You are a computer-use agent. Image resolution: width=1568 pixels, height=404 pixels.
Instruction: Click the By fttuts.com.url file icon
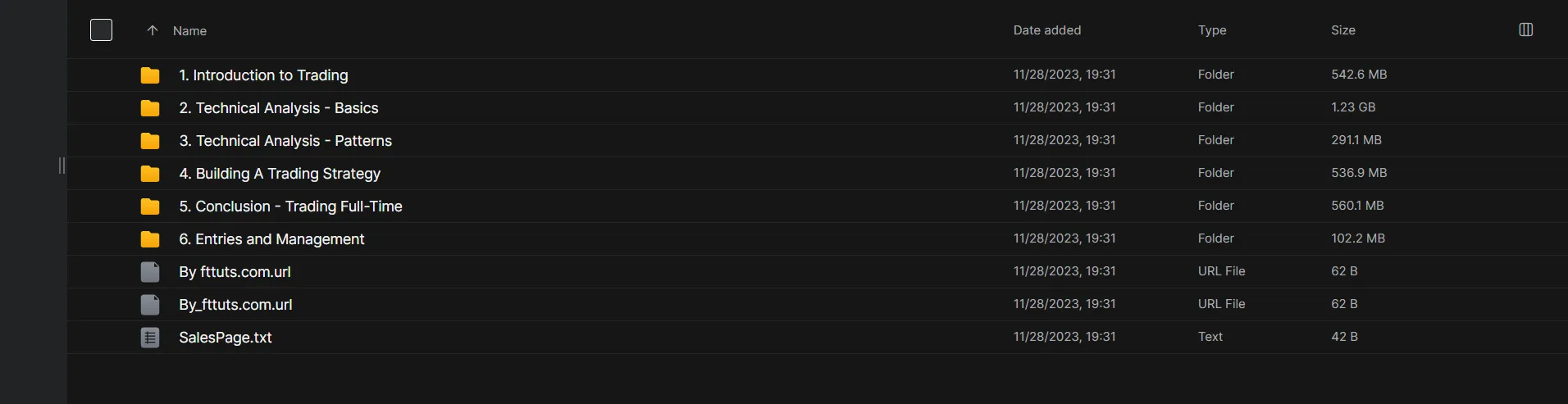click(150, 272)
